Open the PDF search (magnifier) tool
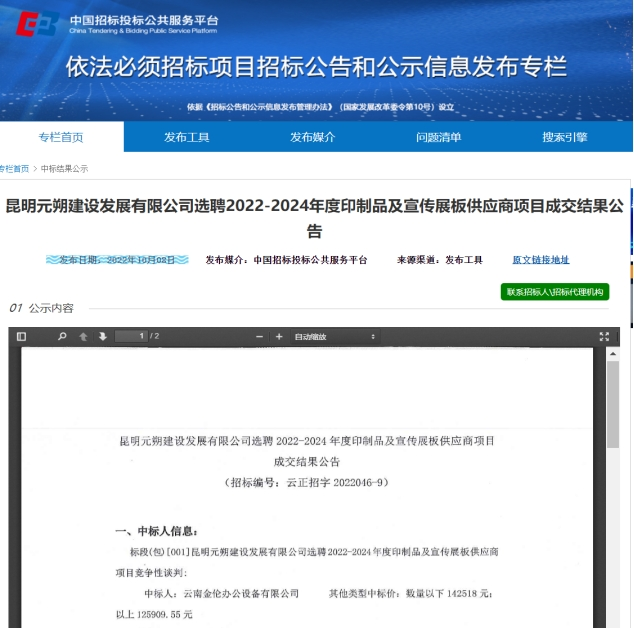 click(x=62, y=337)
